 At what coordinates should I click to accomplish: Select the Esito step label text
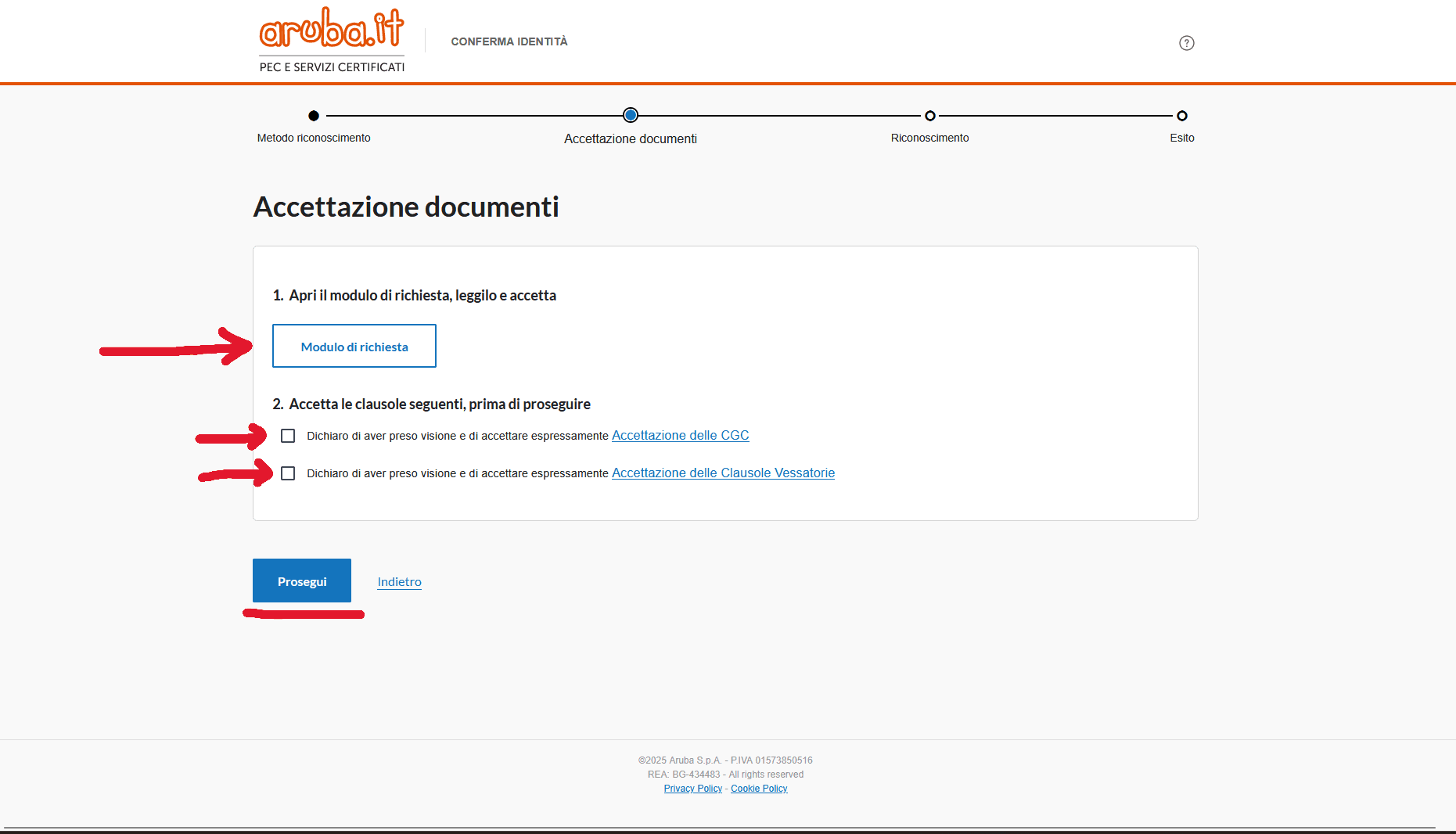pyautogui.click(x=1181, y=138)
